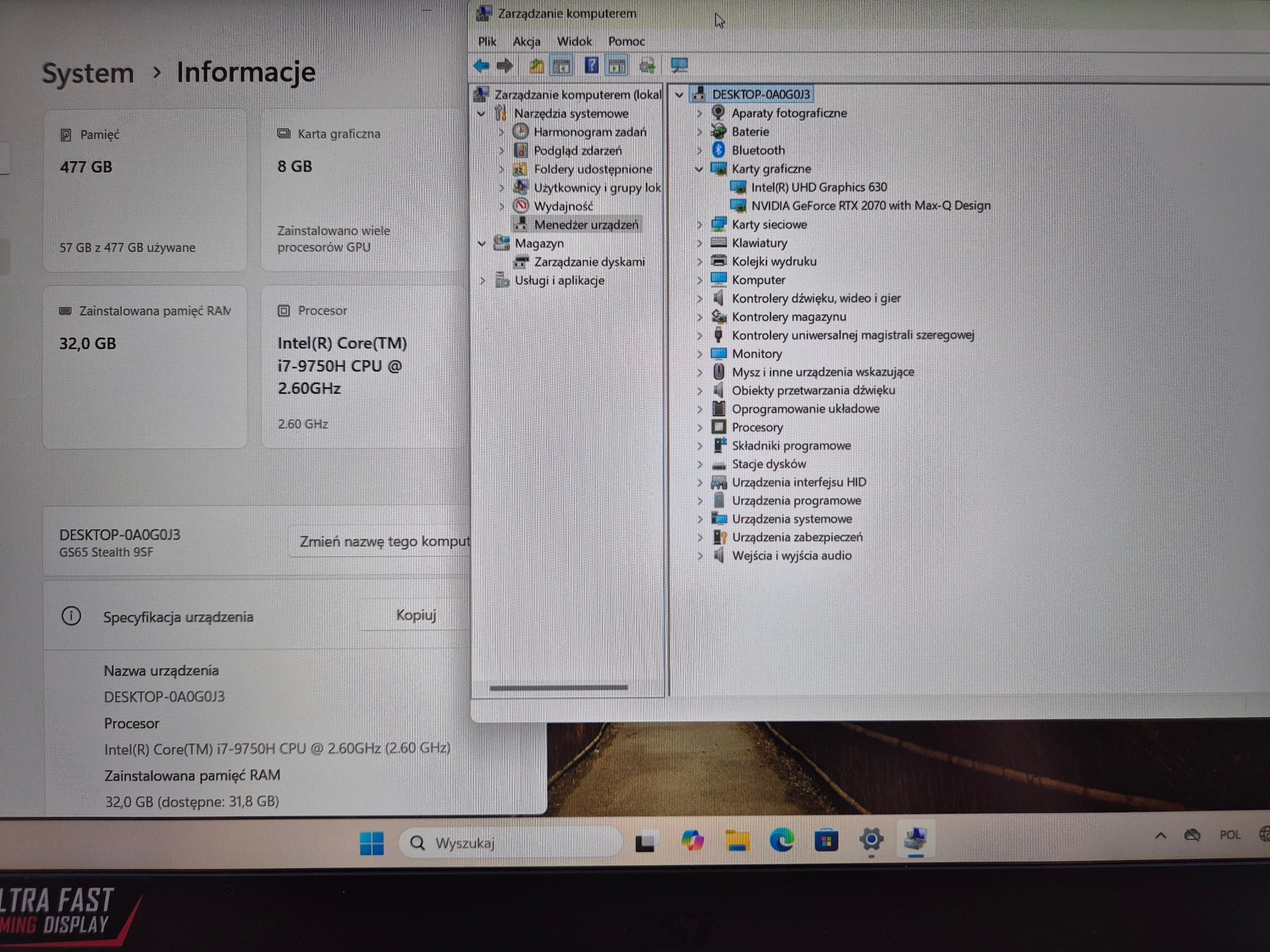Select Oprogramowanie układowe category

(805, 409)
